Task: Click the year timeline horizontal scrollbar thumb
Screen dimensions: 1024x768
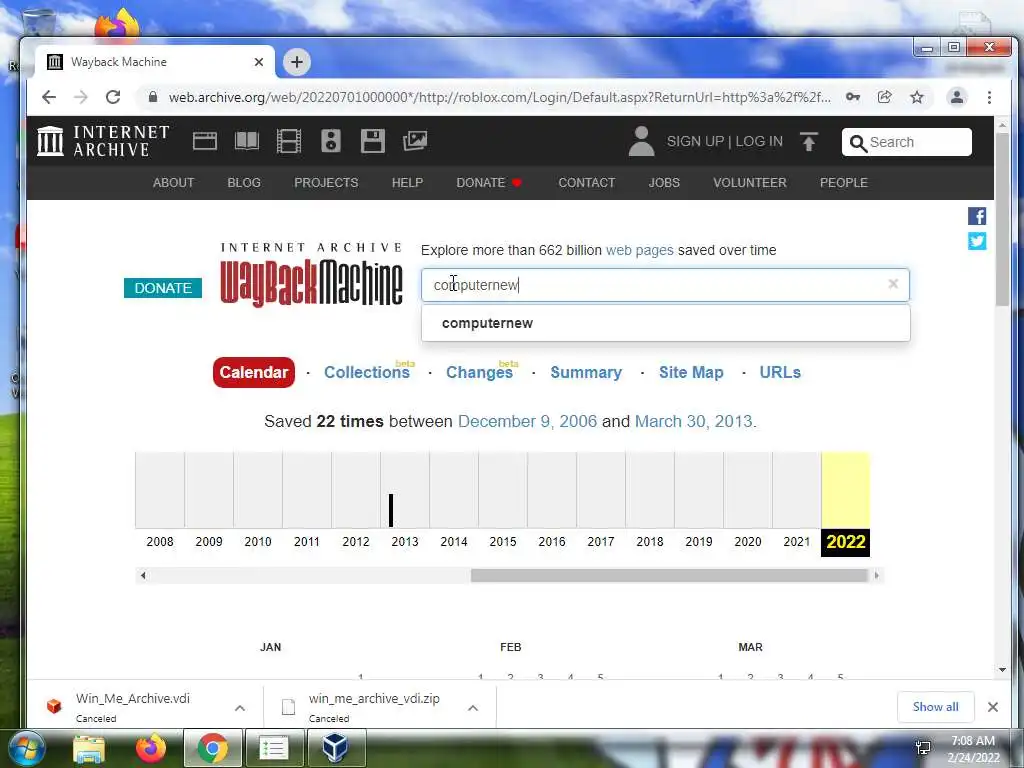Action: [669, 575]
